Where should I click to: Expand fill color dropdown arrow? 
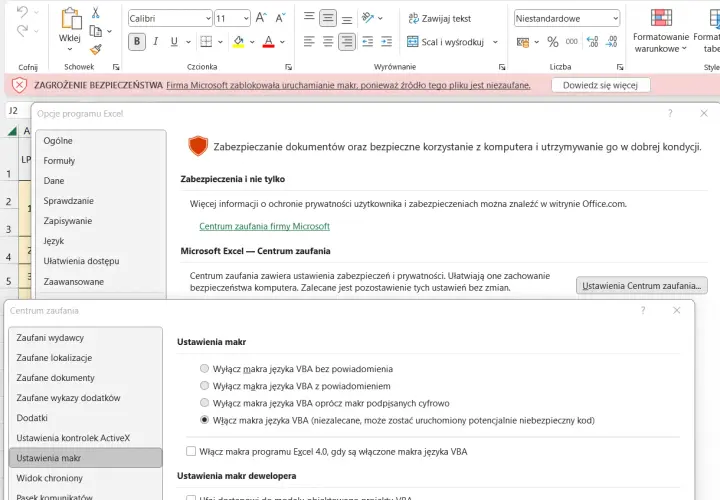point(252,42)
